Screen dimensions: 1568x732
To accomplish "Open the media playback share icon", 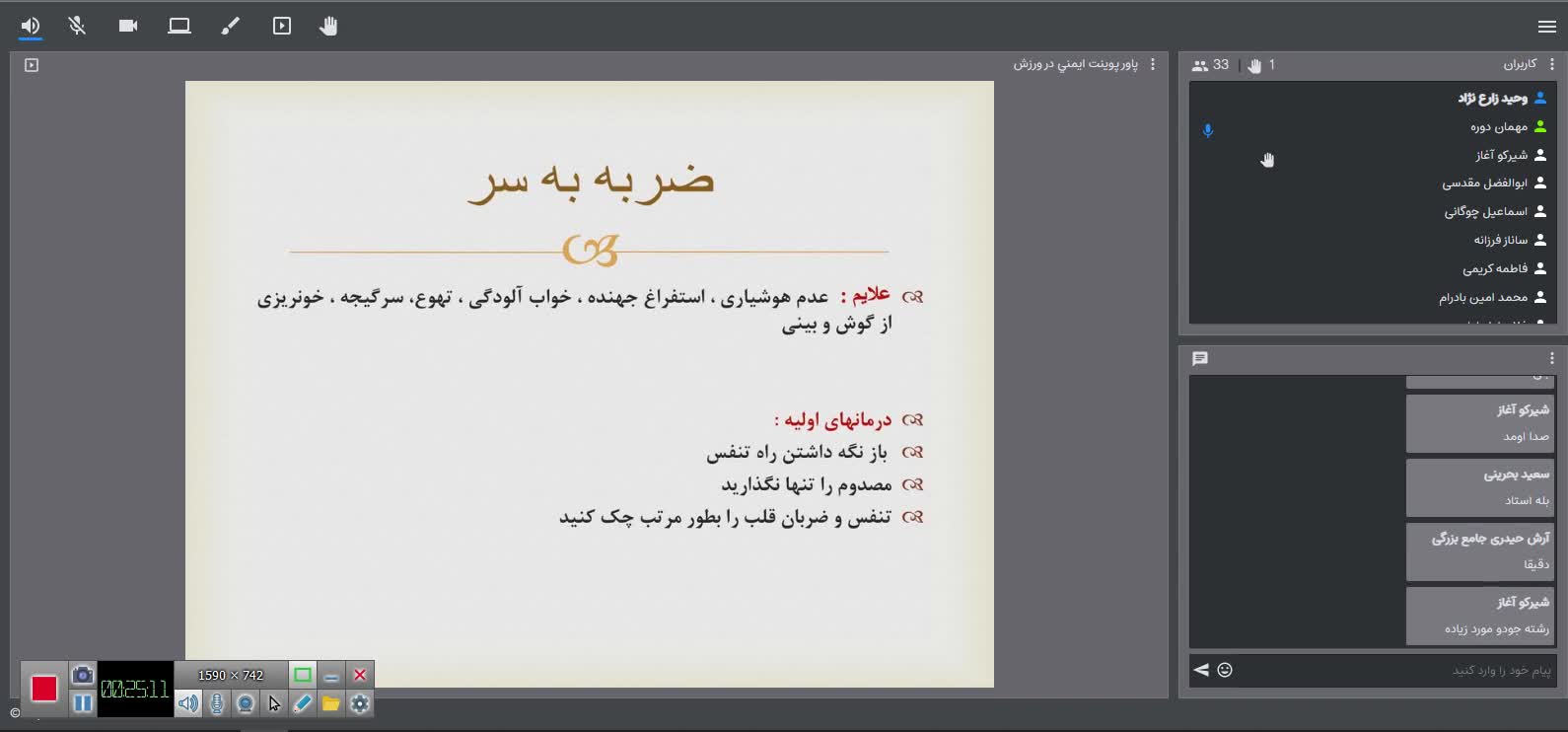I will [282, 26].
